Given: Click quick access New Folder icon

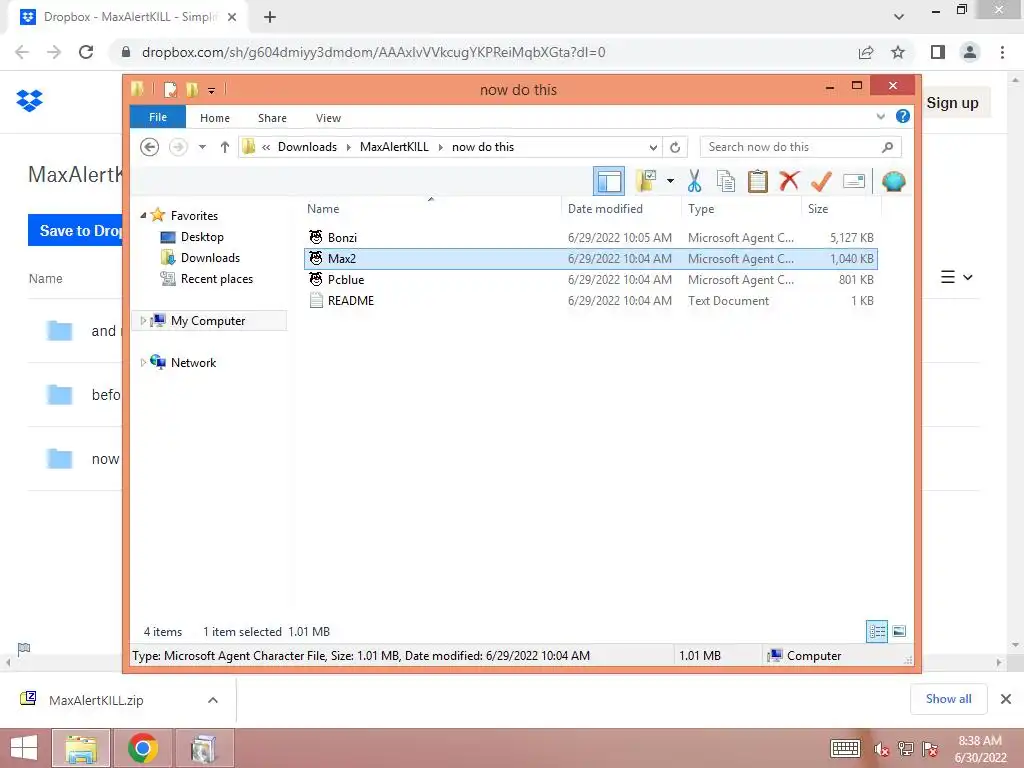Looking at the screenshot, I should [192, 89].
